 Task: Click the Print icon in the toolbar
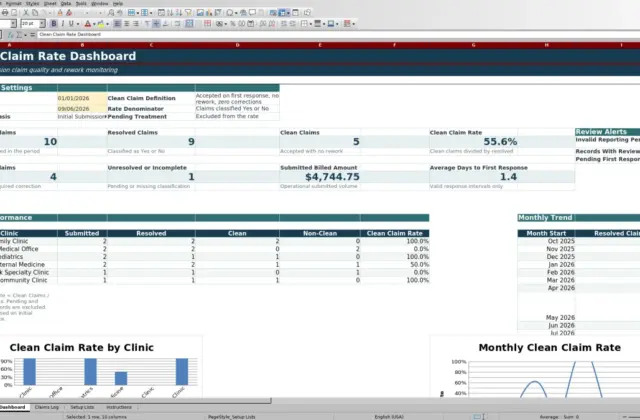click(x=5, y=13)
